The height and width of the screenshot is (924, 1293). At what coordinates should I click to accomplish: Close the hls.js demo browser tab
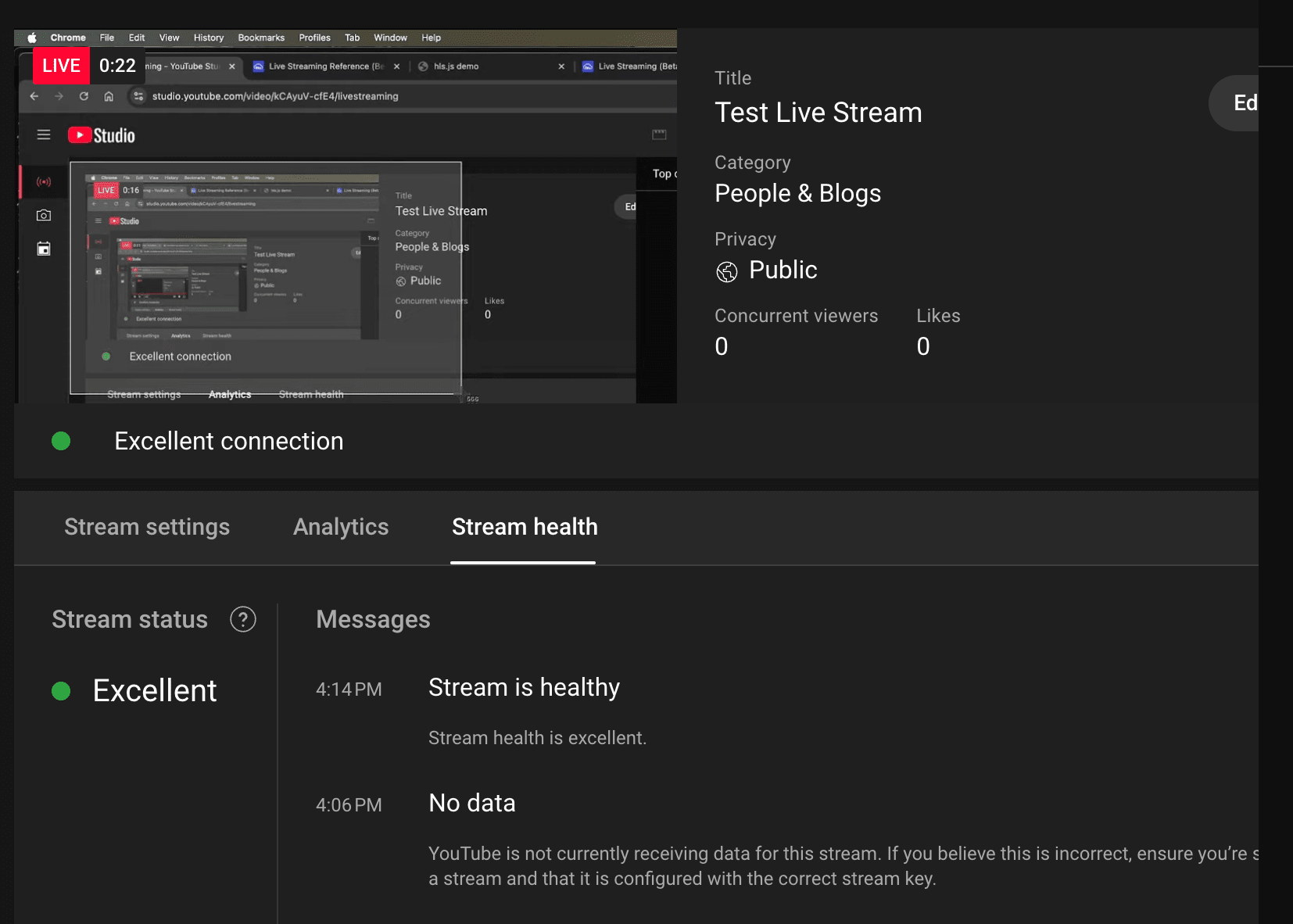tap(561, 66)
